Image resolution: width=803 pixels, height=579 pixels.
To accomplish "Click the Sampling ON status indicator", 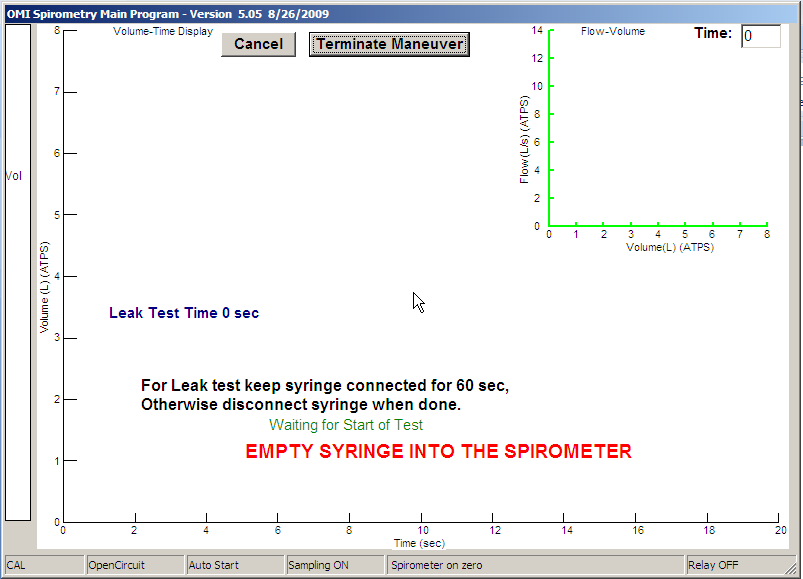I will [x=335, y=565].
